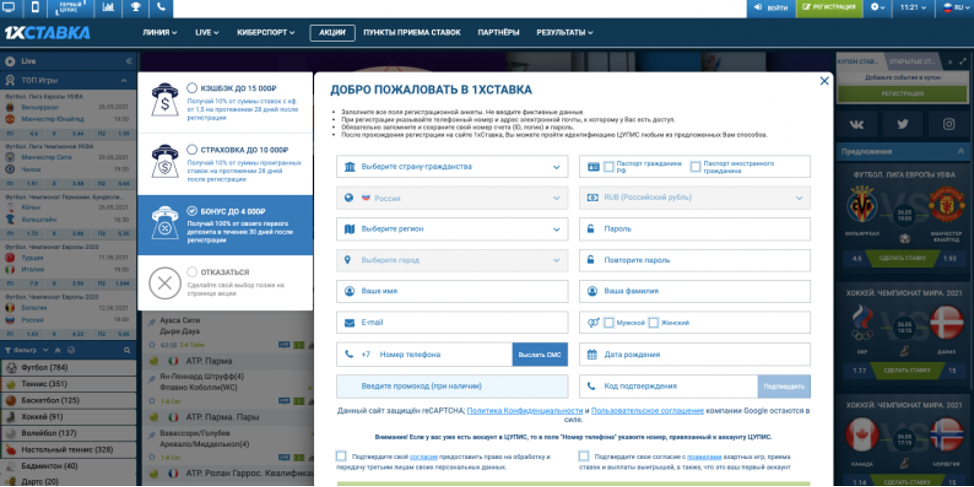Check Паспорт иностранного гражданина box
974x487 pixels.
696,166
